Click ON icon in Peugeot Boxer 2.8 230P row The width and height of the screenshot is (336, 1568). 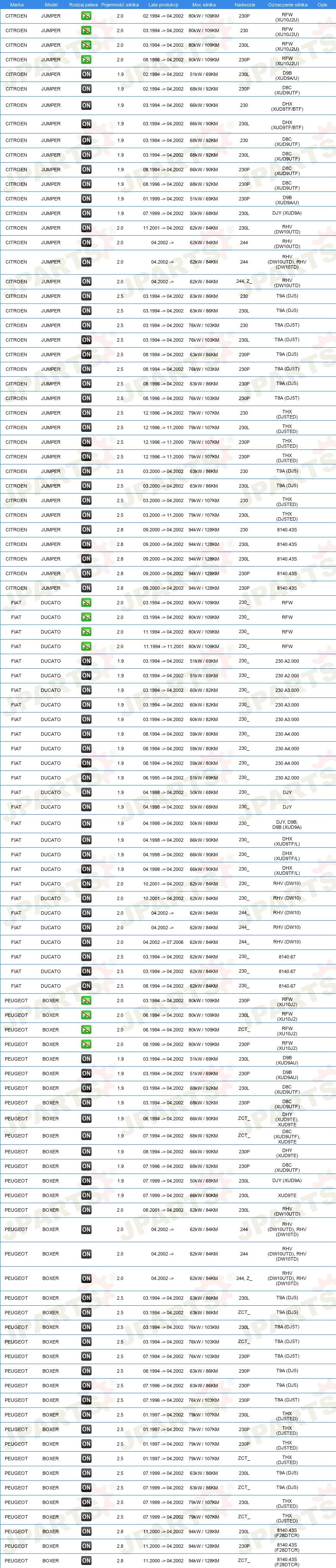pos(86,1546)
